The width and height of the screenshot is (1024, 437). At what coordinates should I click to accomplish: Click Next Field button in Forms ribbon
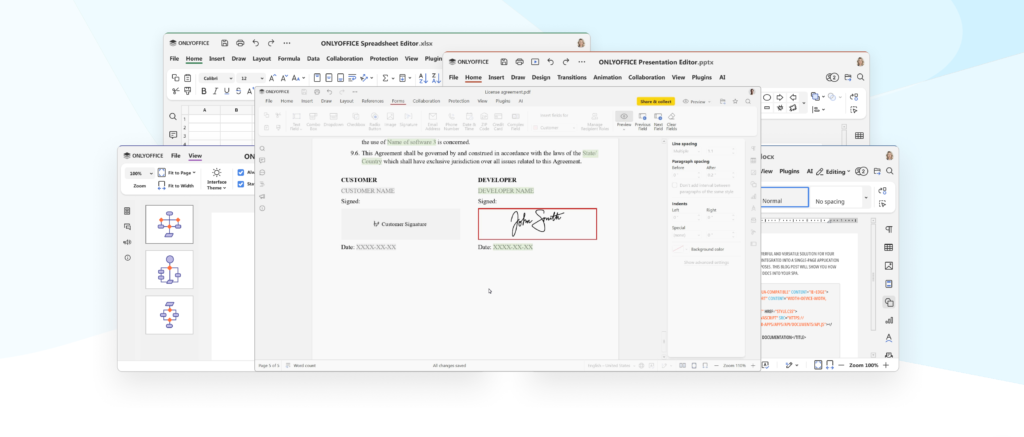pos(658,121)
